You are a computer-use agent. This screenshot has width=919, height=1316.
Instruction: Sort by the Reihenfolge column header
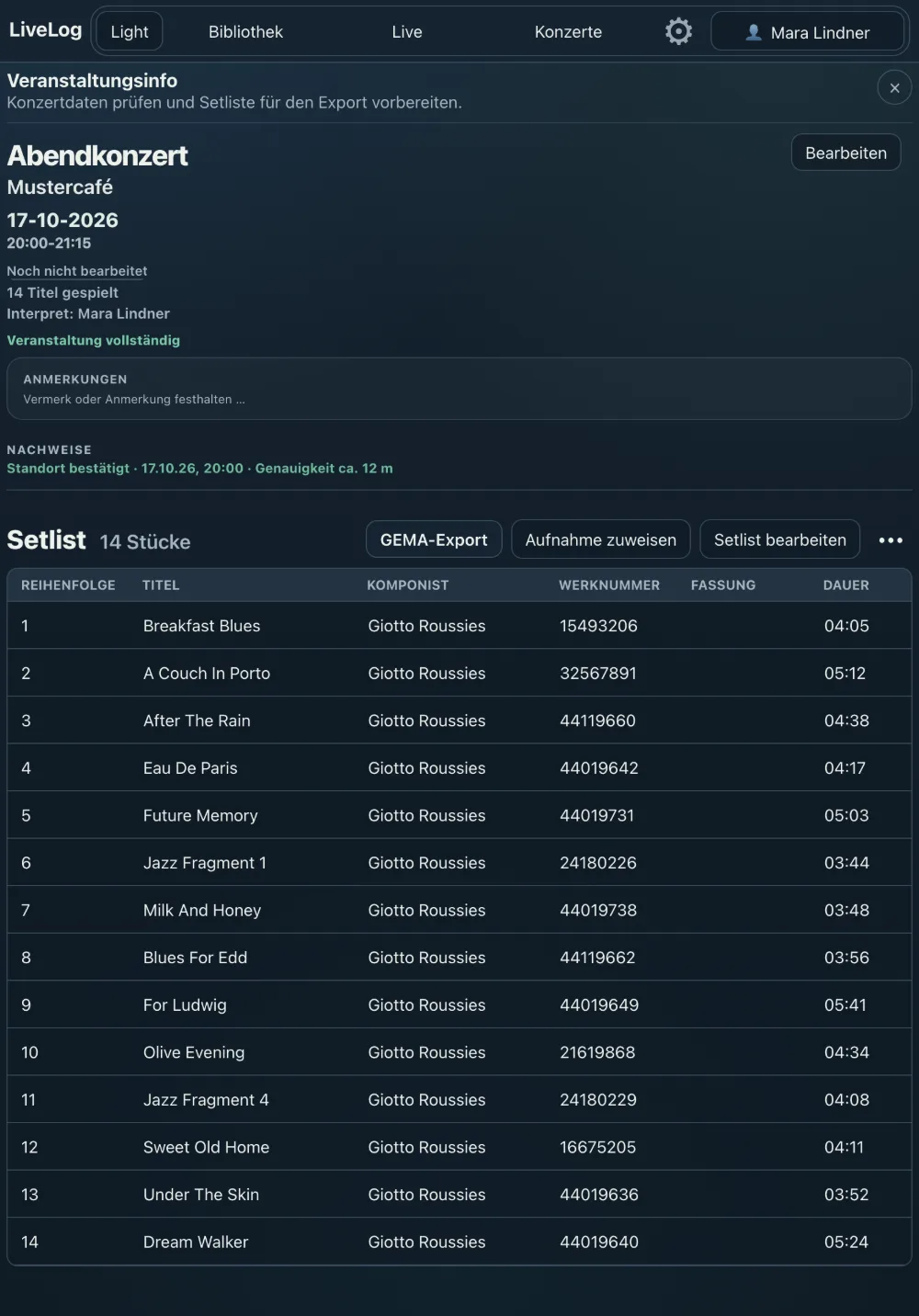click(68, 585)
